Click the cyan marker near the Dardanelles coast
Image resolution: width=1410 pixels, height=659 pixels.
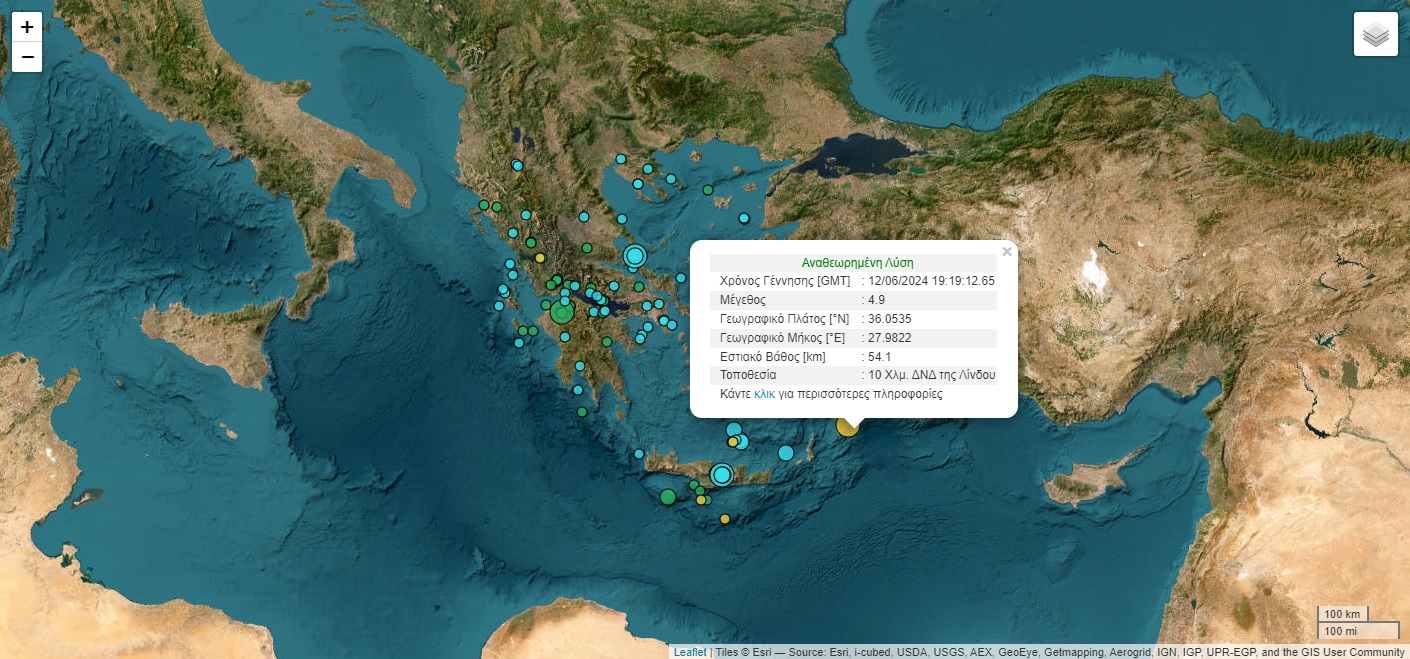744,218
